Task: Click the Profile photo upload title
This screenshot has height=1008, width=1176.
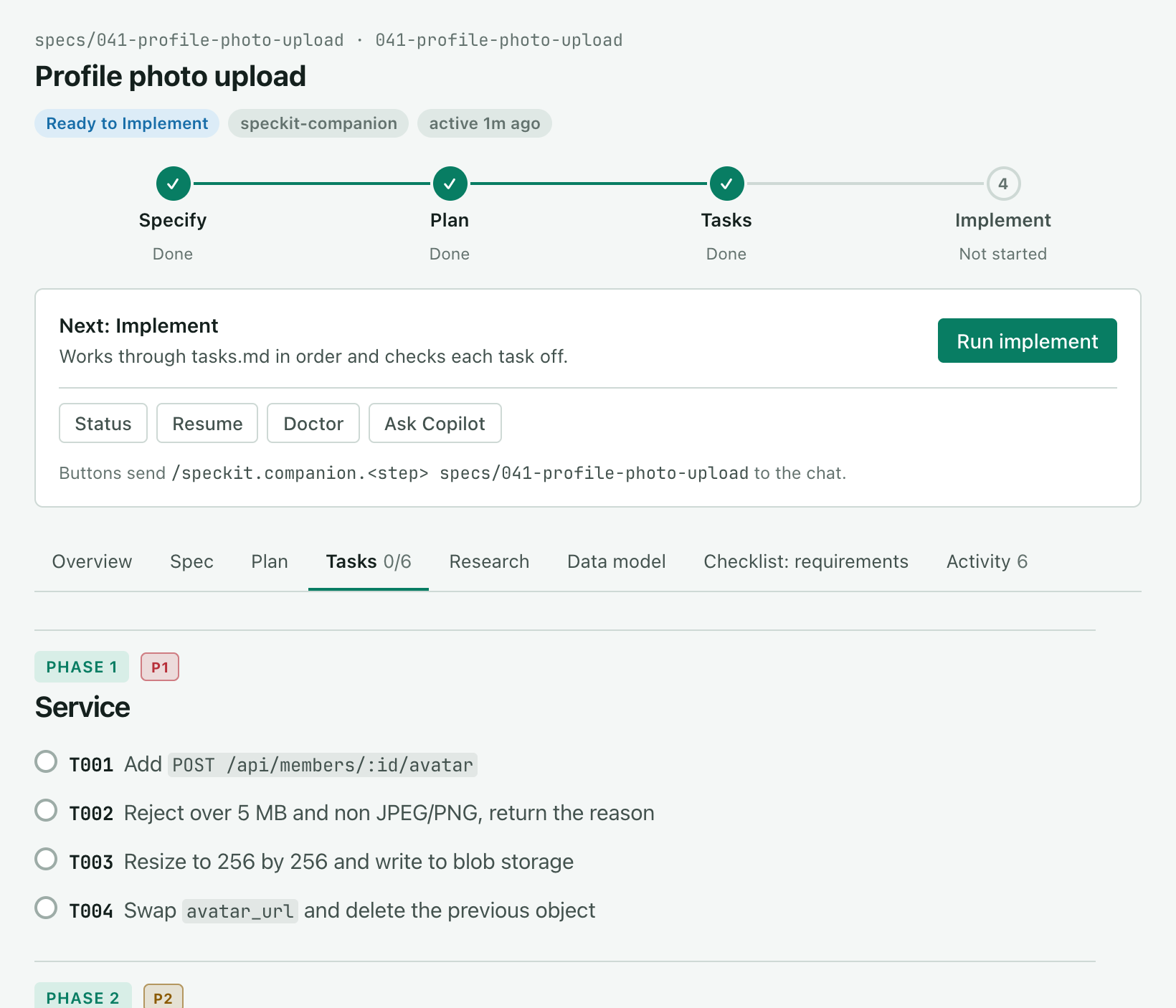Action: (x=171, y=76)
